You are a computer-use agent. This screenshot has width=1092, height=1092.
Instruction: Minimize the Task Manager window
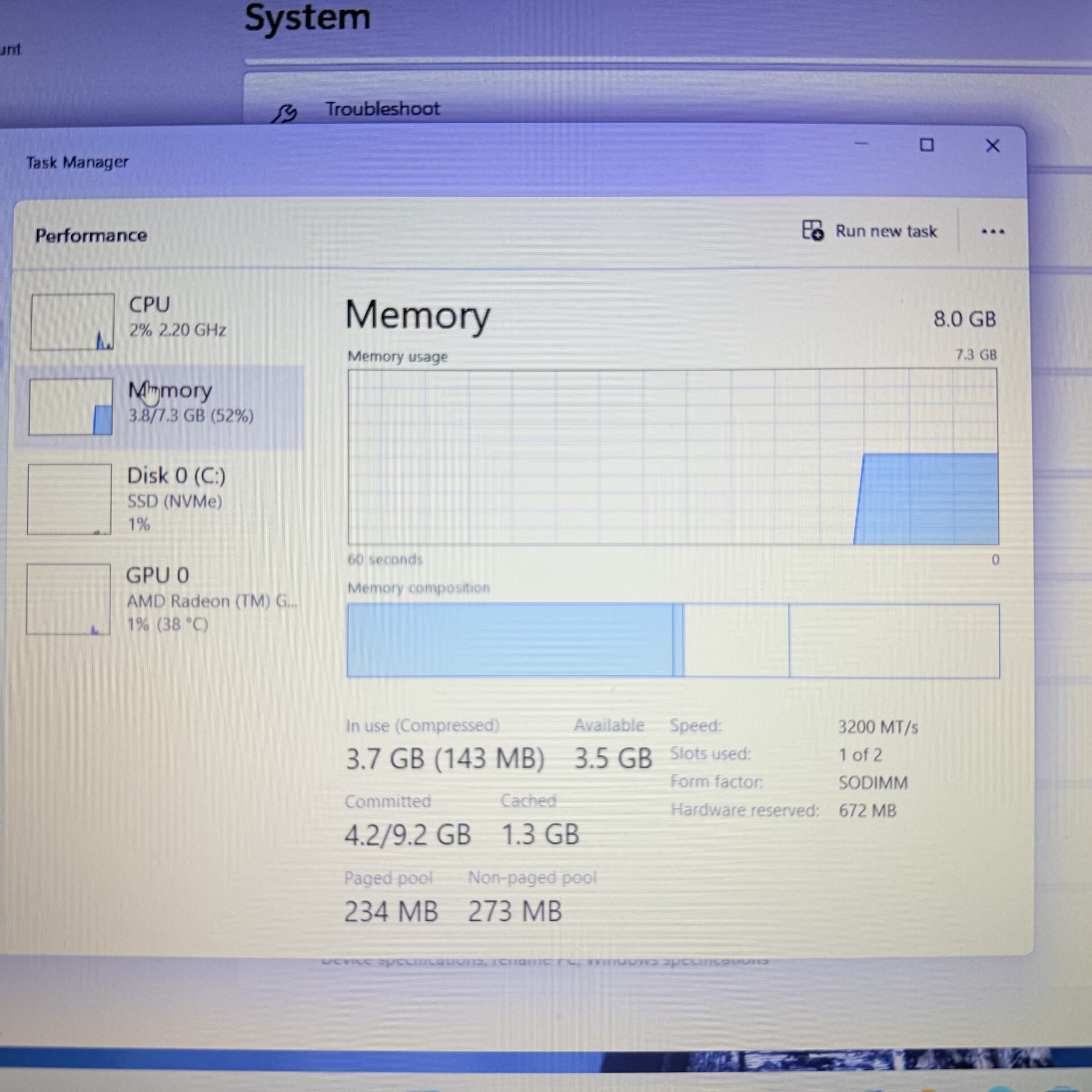[x=862, y=144]
